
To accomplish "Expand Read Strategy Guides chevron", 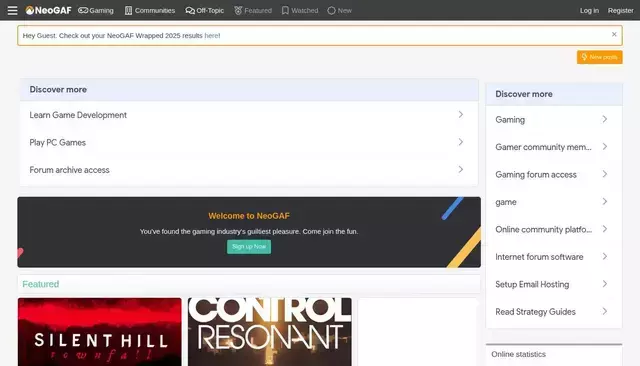I will 604,311.
